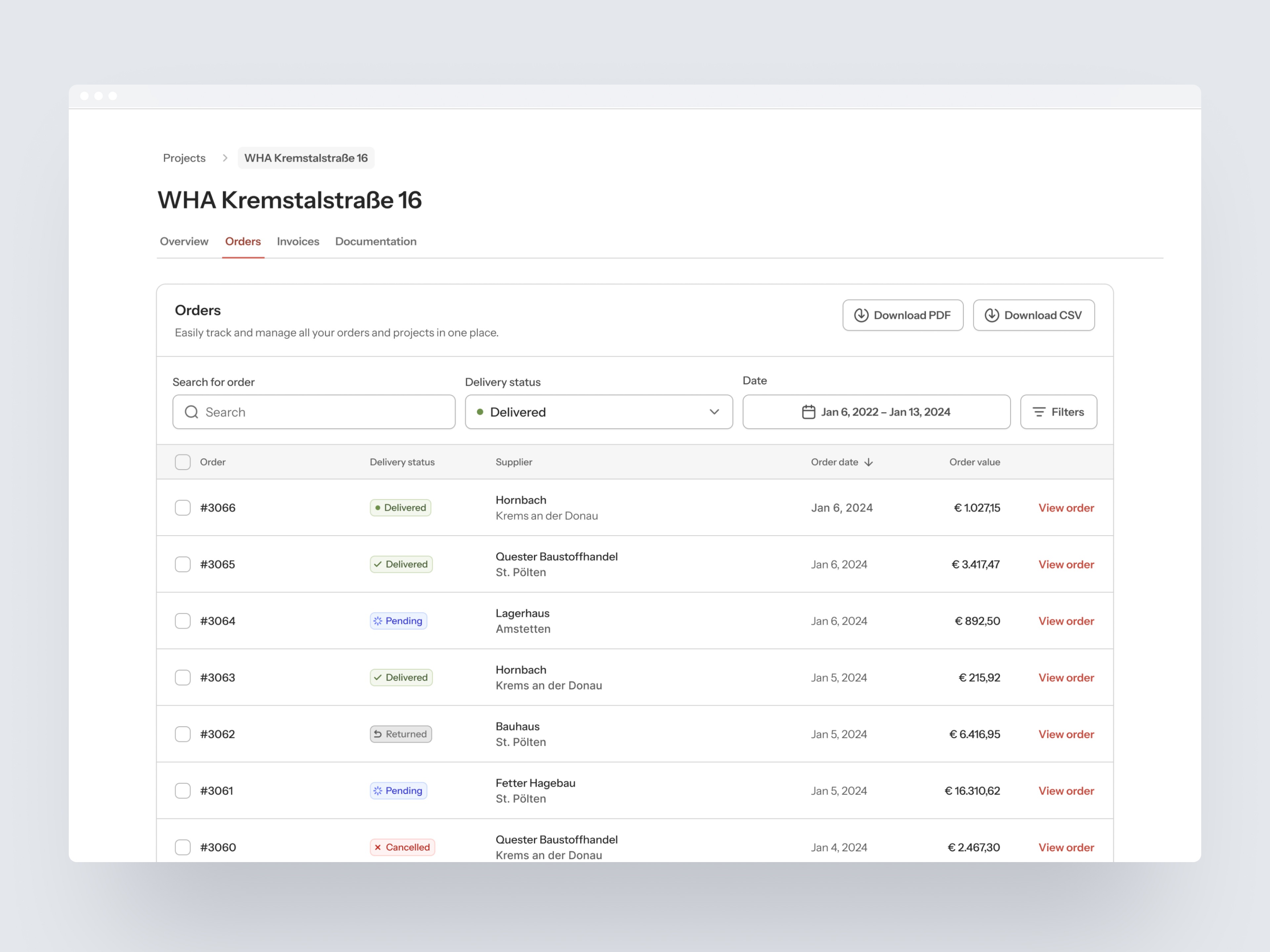The height and width of the screenshot is (952, 1270).
Task: Click the calendar icon in date field
Action: 808,412
